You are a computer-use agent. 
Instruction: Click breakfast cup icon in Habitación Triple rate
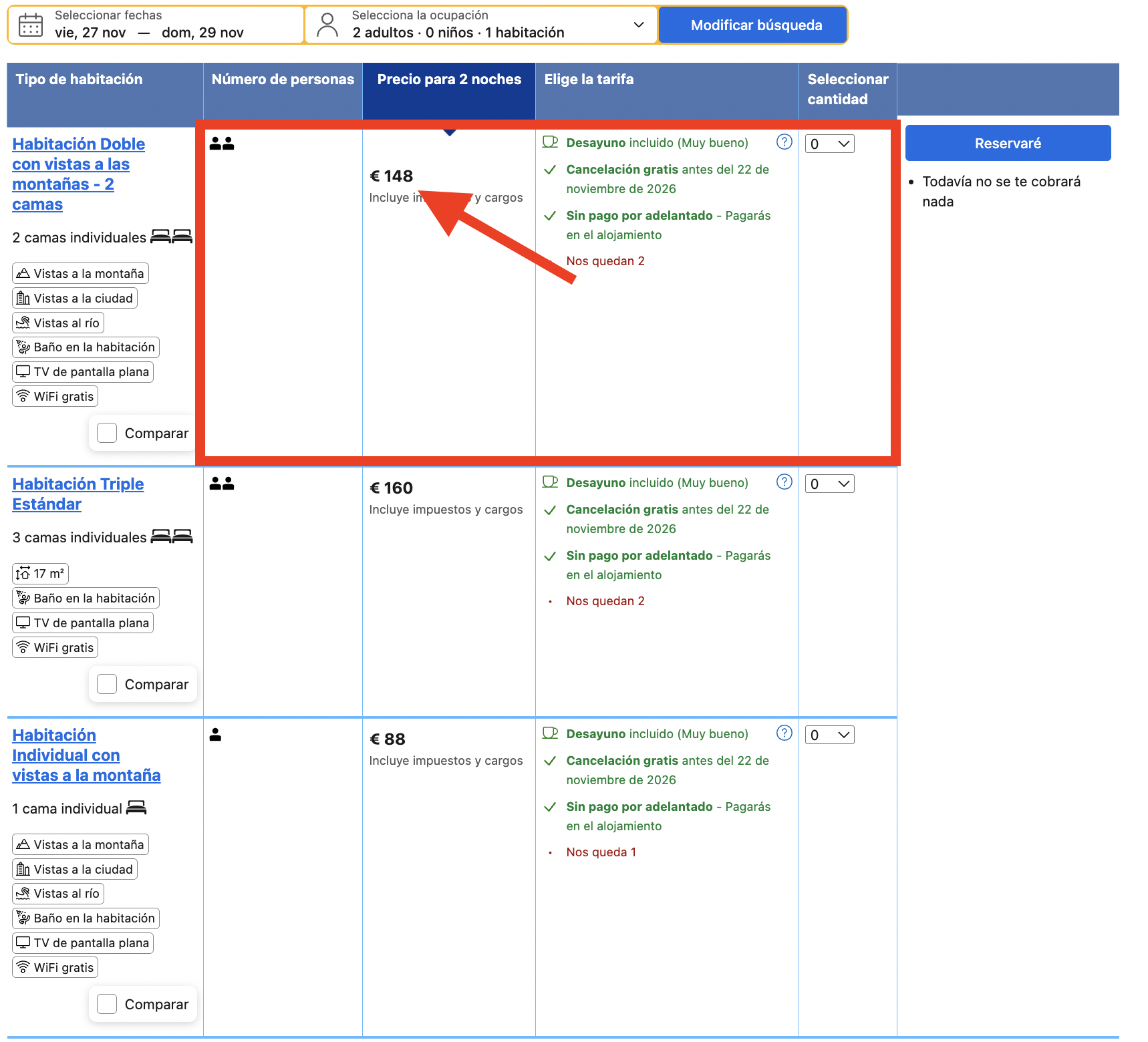pyautogui.click(x=550, y=482)
